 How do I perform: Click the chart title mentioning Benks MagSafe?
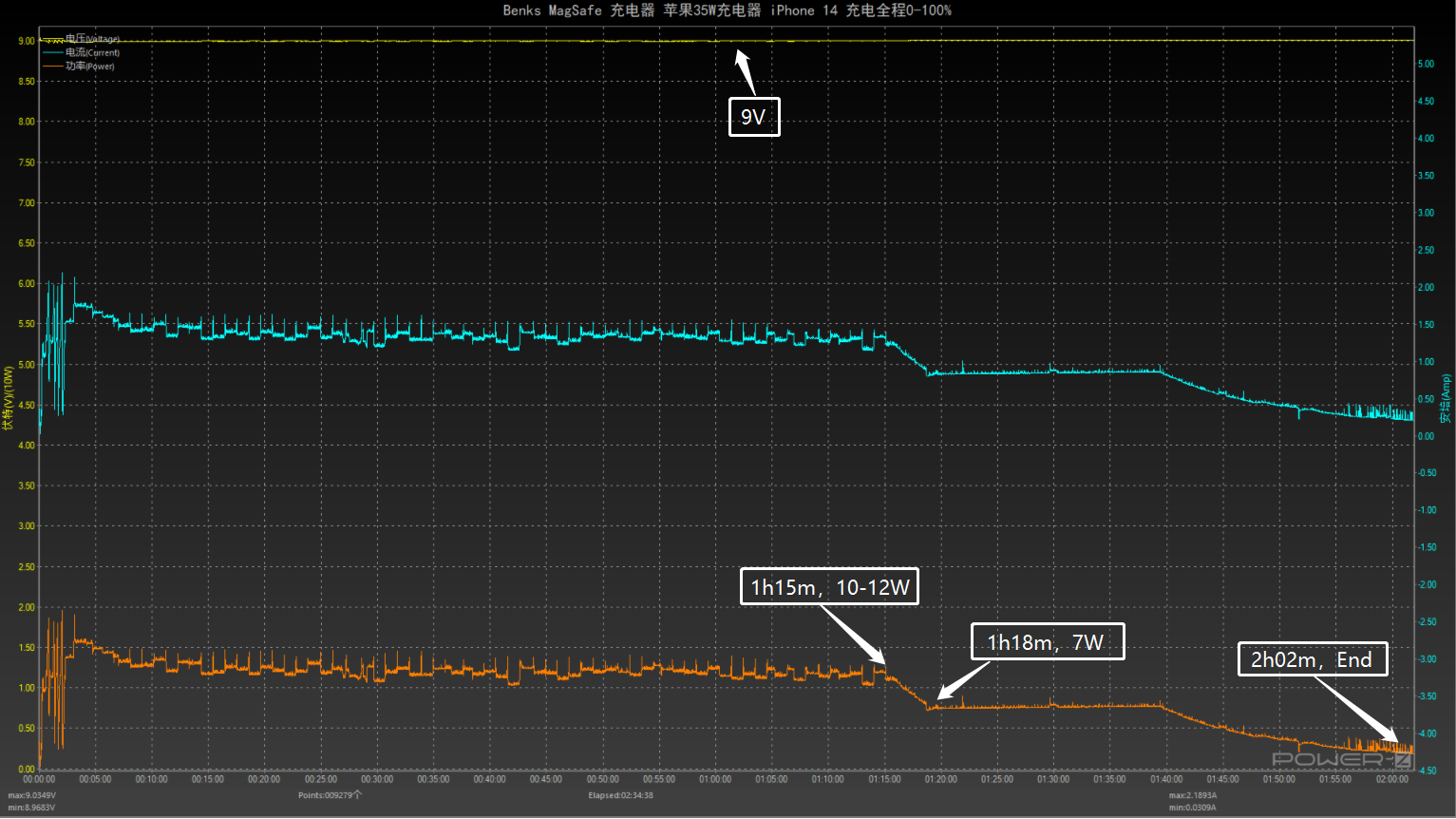[x=727, y=10]
